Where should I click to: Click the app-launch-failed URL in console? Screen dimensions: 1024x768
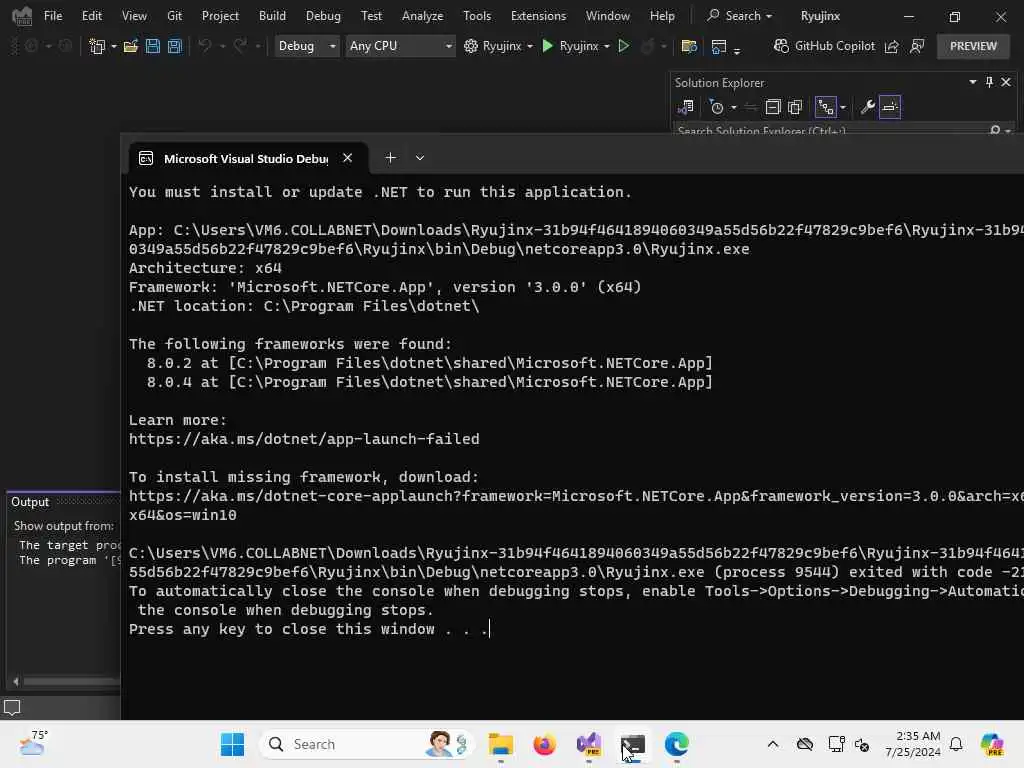click(304, 439)
